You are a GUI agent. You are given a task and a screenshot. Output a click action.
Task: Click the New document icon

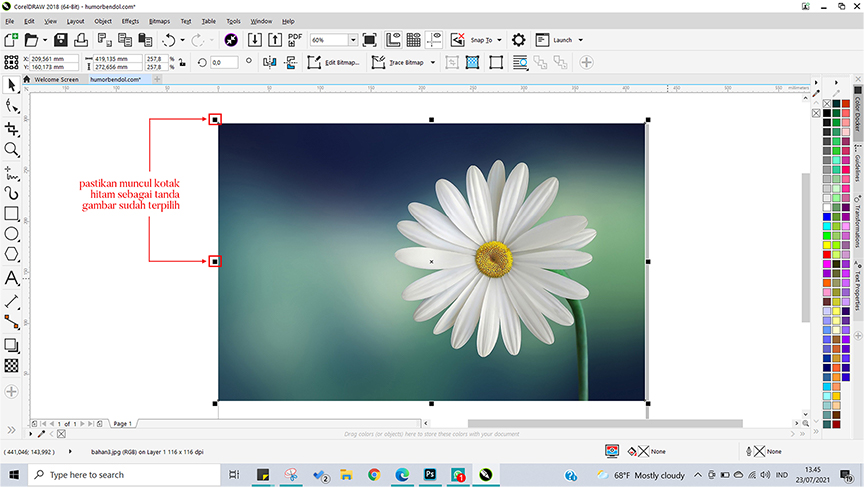click(x=11, y=40)
